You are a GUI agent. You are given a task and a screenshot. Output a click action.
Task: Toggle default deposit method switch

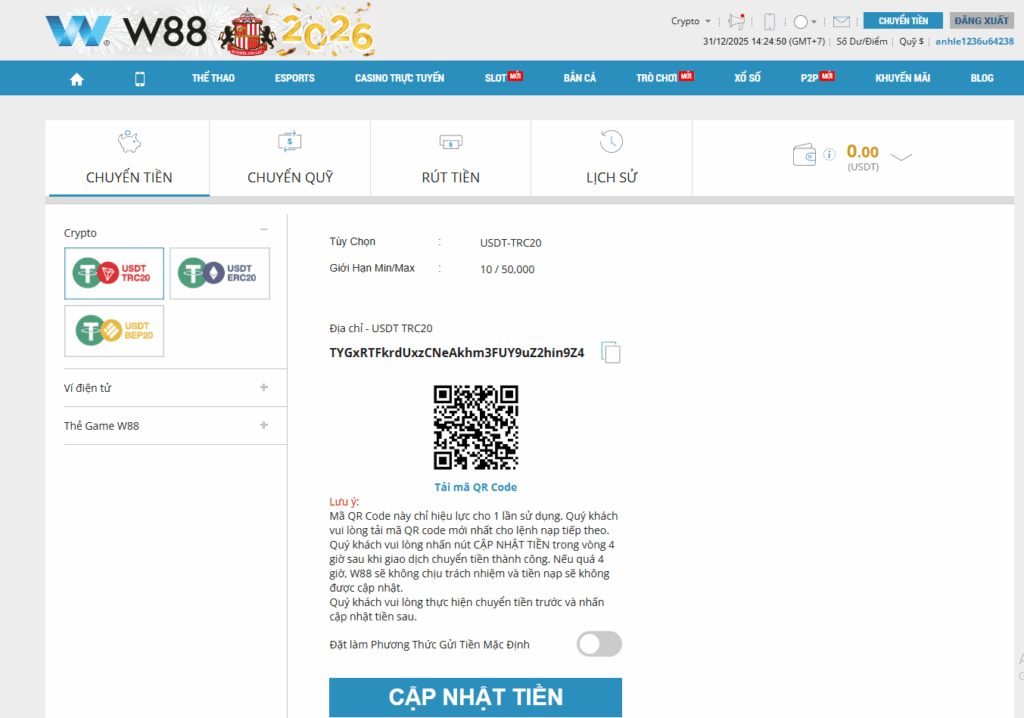599,644
